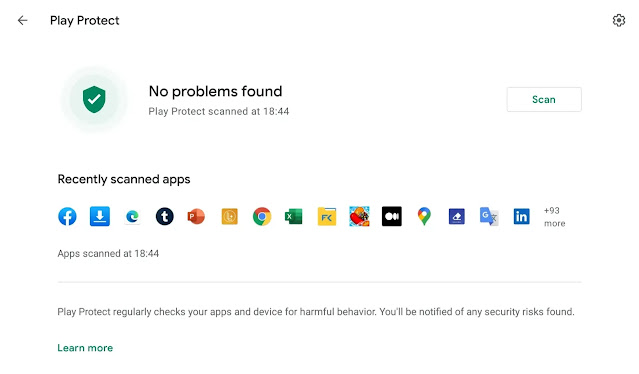The height and width of the screenshot is (374, 639).
Task: Select the FX file explorer icon
Action: coord(327,216)
